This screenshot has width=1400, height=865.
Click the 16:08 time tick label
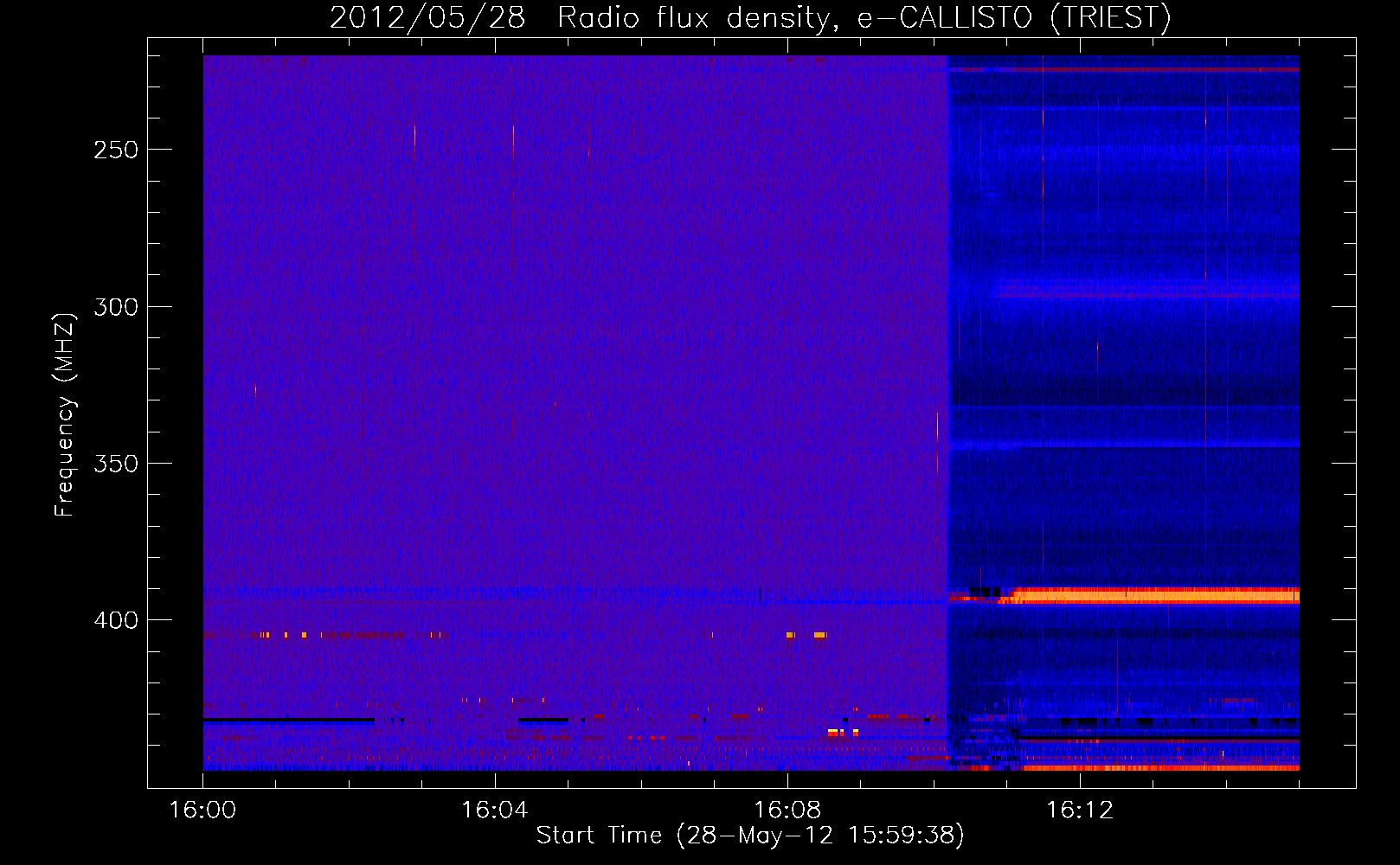787,811
